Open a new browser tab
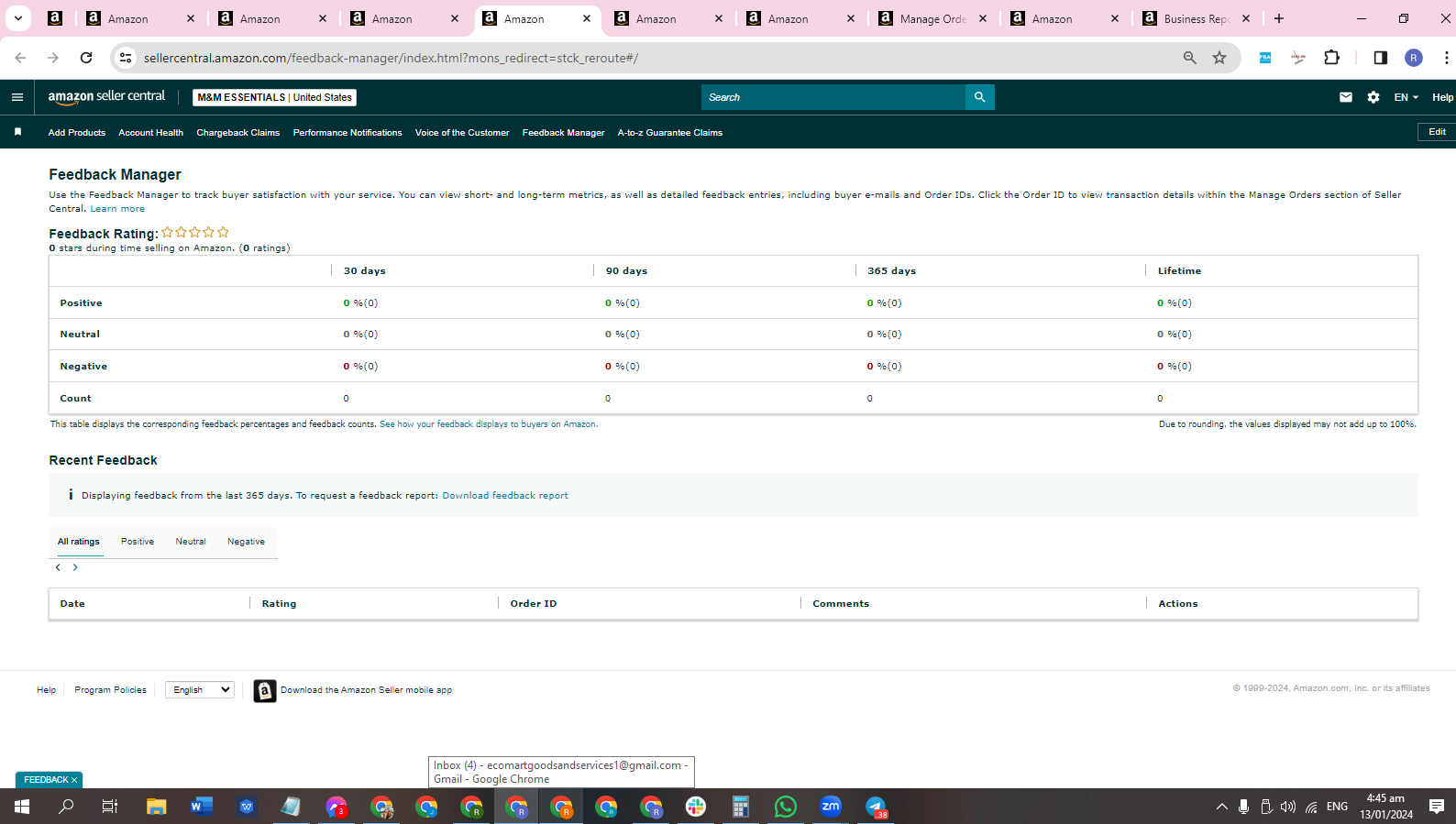 1279,18
